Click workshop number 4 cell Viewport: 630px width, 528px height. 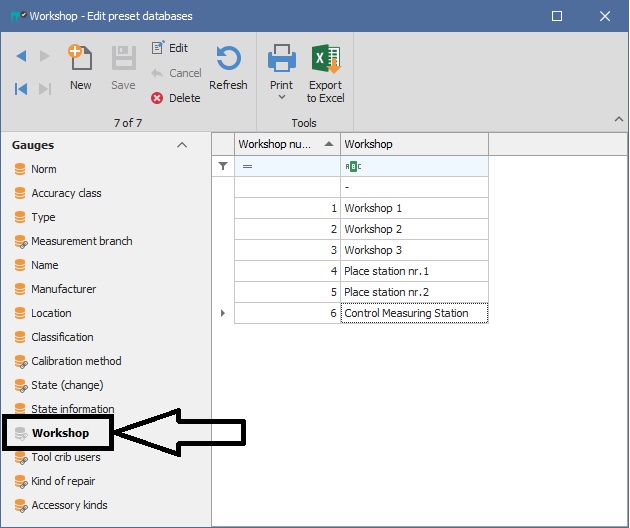(287, 271)
